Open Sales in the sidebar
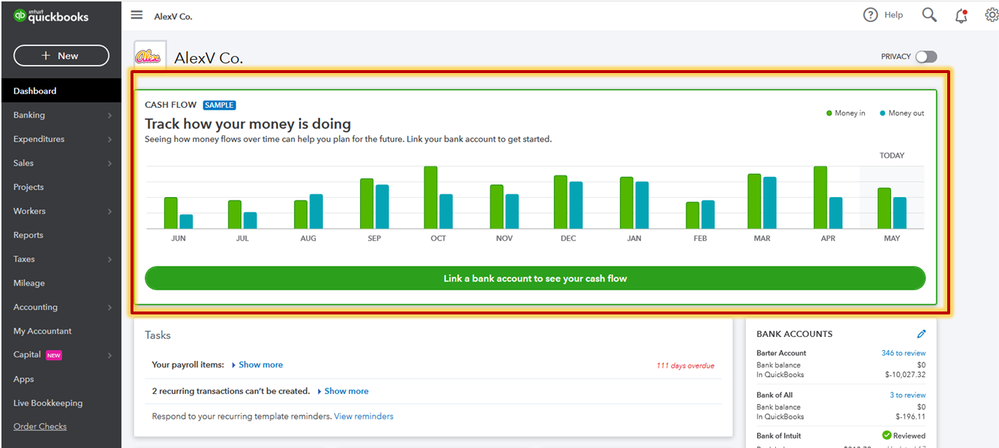This screenshot has height=448, width=999. pyautogui.click(x=24, y=163)
